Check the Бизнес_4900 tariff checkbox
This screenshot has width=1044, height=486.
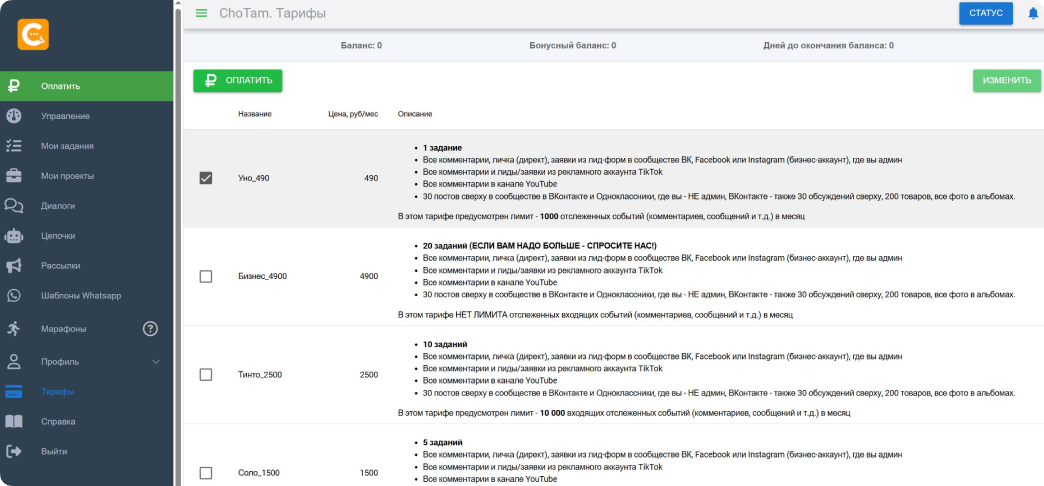(x=206, y=276)
